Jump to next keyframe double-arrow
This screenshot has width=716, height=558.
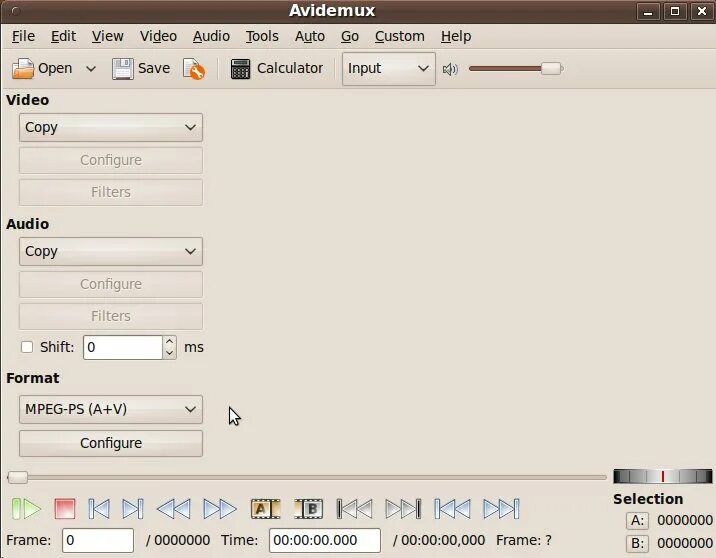tap(220, 509)
